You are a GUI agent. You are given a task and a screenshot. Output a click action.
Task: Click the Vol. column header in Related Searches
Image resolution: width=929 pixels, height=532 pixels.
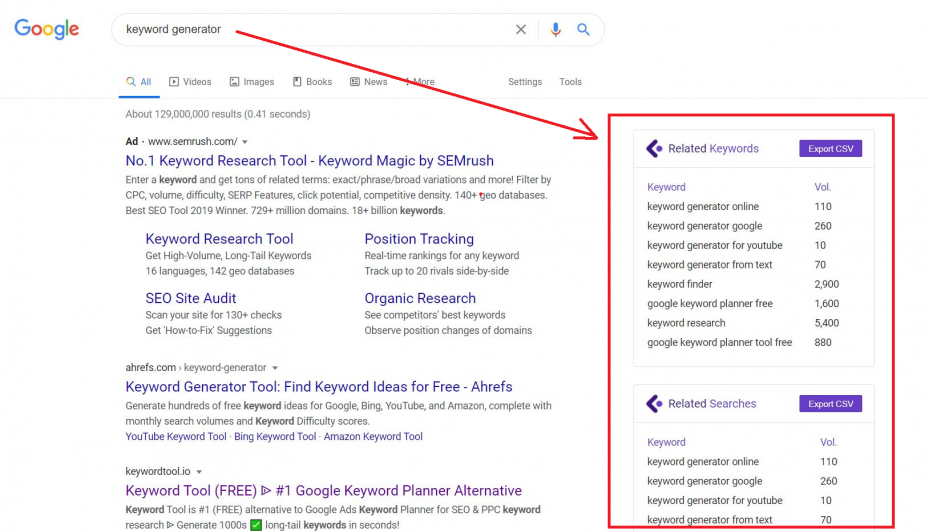pos(828,443)
